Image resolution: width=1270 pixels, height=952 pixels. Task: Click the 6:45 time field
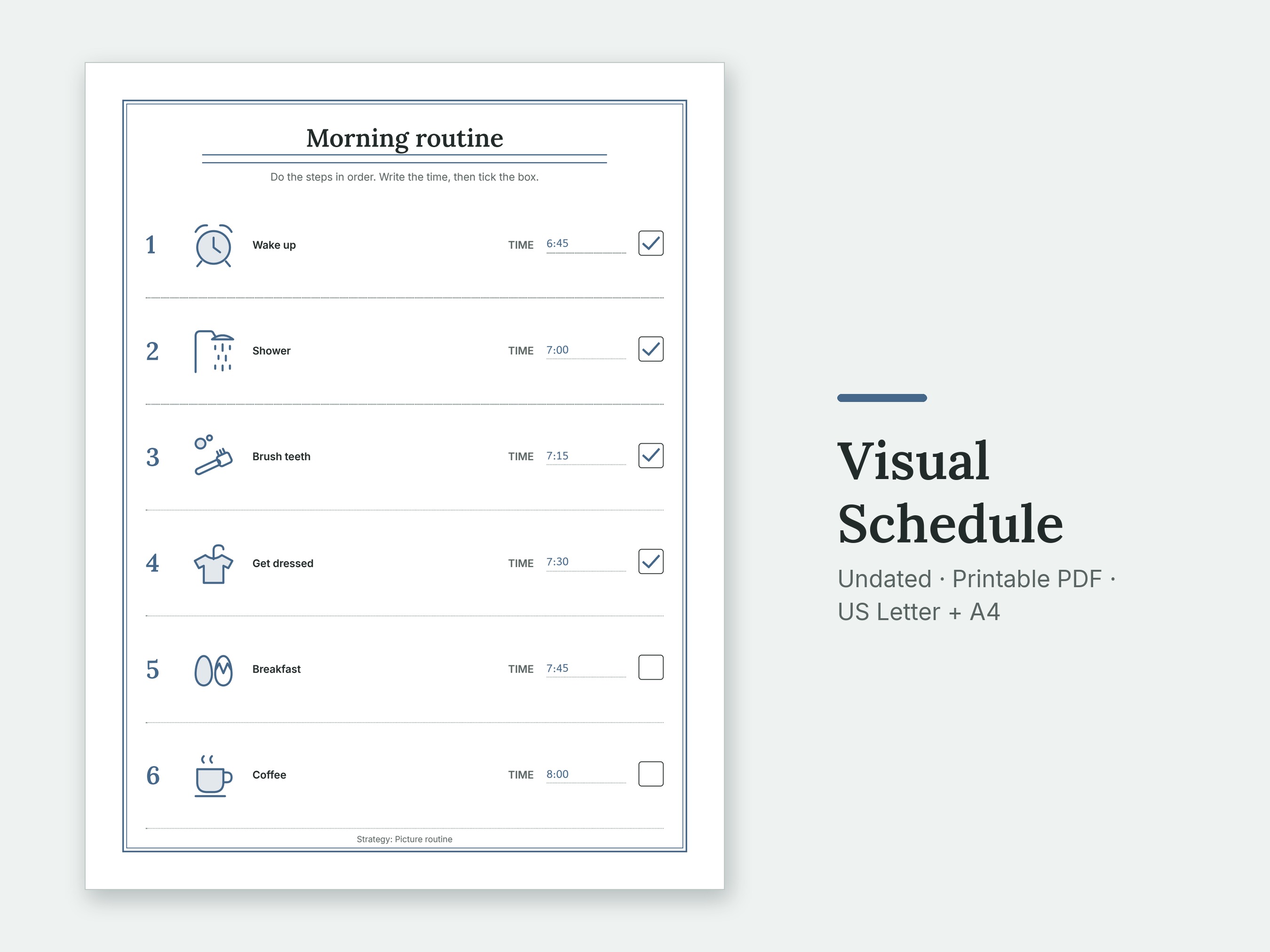(x=586, y=244)
